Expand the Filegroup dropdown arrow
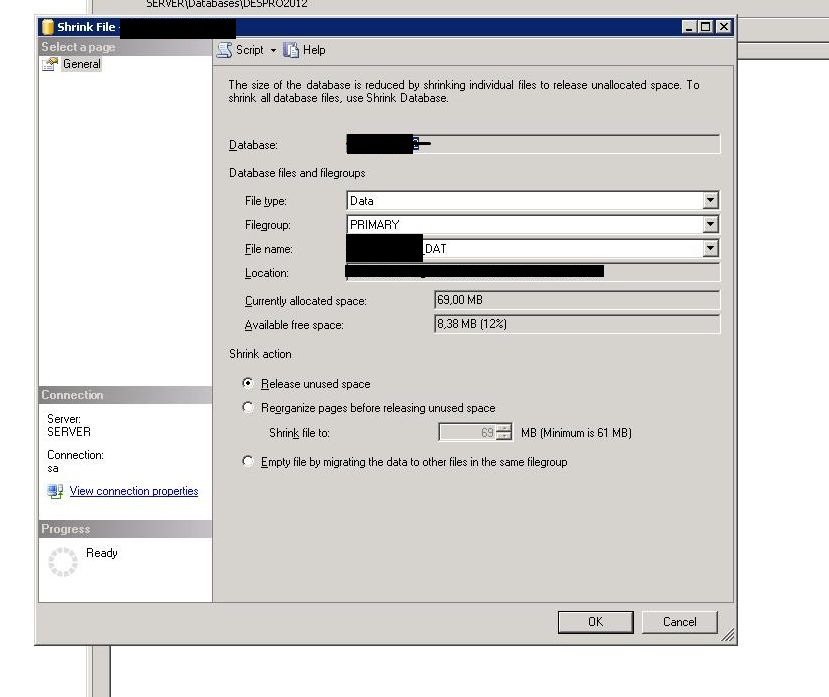This screenshot has height=697, width=829. click(x=711, y=224)
